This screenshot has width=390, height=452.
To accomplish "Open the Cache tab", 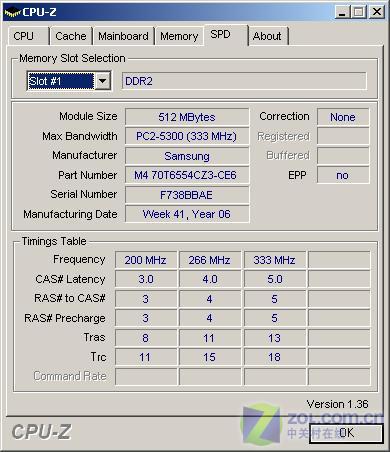I will [71, 36].
